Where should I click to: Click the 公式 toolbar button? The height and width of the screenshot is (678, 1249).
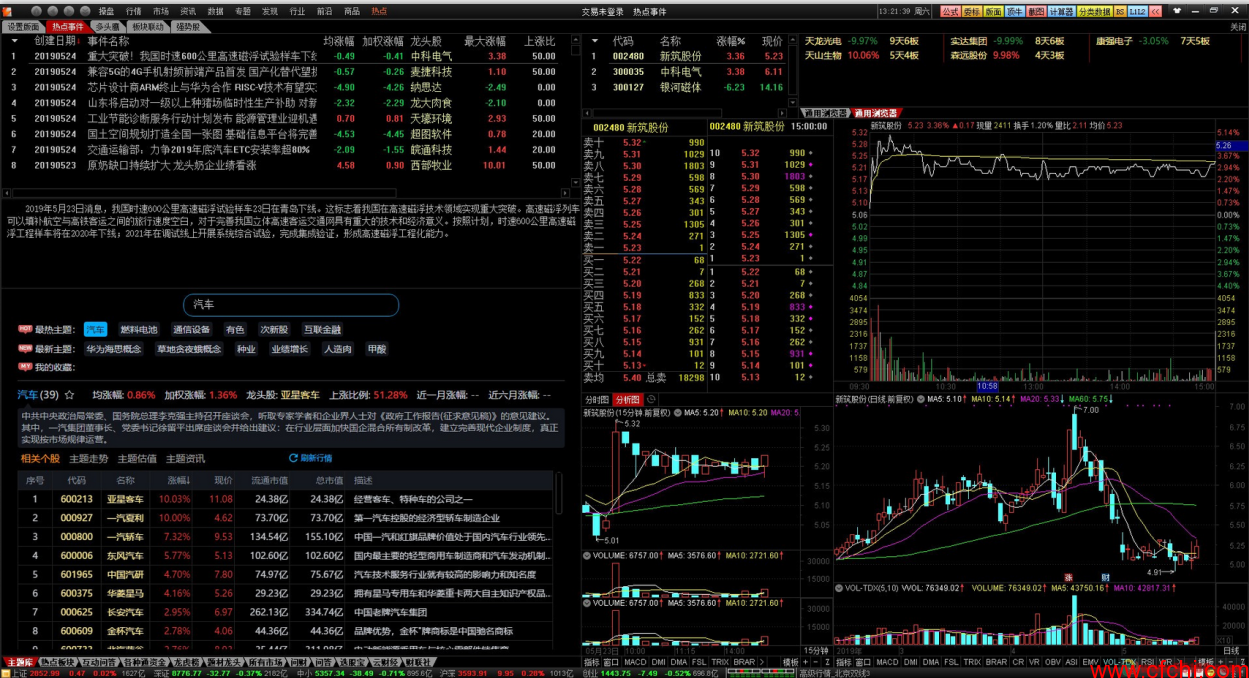[x=950, y=12]
